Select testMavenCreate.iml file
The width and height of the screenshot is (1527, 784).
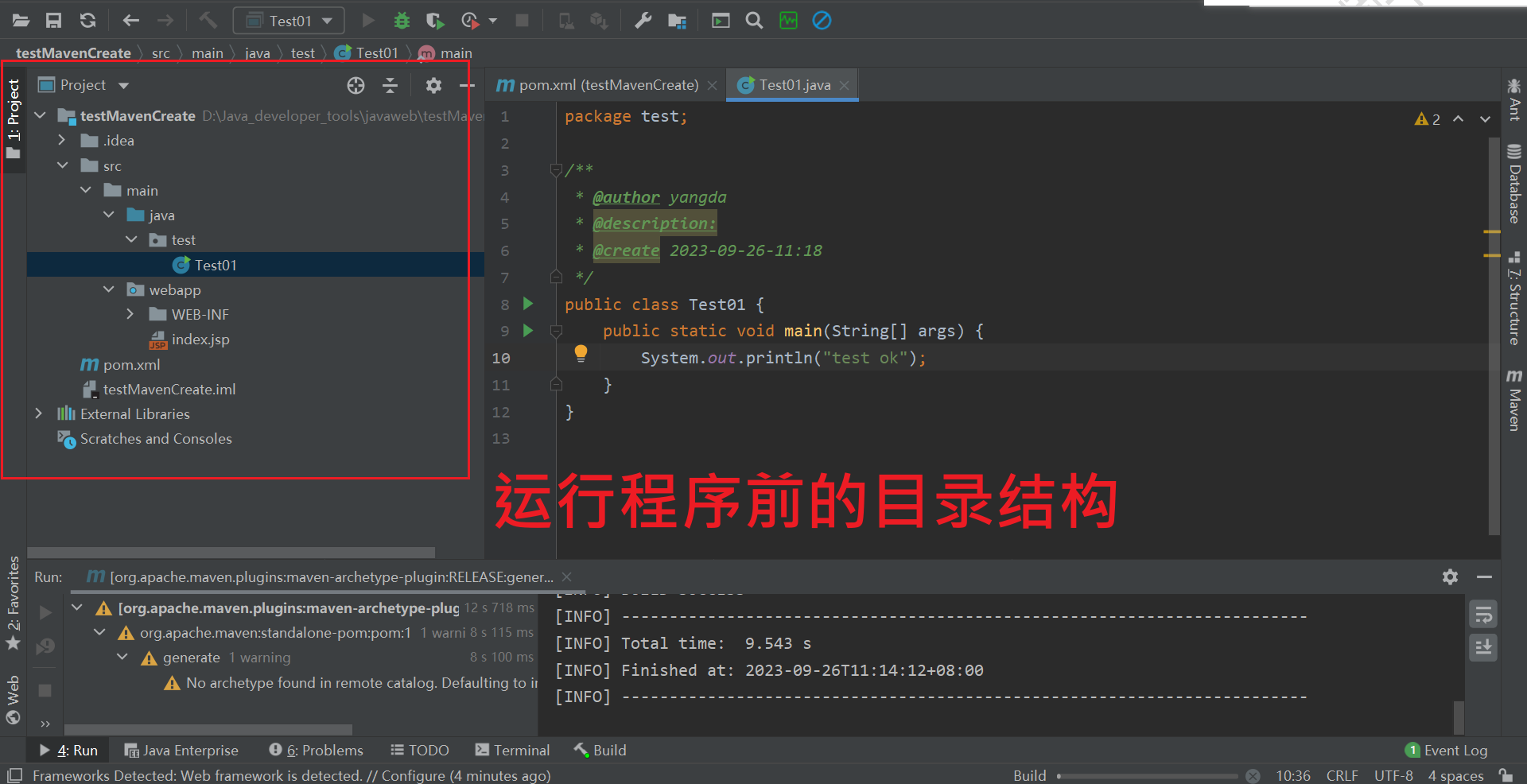159,389
